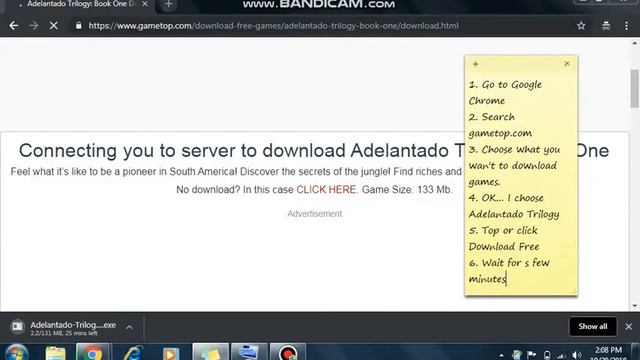The image size is (640, 360).
Task: Open the Windows Start menu
Action: (x=16, y=353)
